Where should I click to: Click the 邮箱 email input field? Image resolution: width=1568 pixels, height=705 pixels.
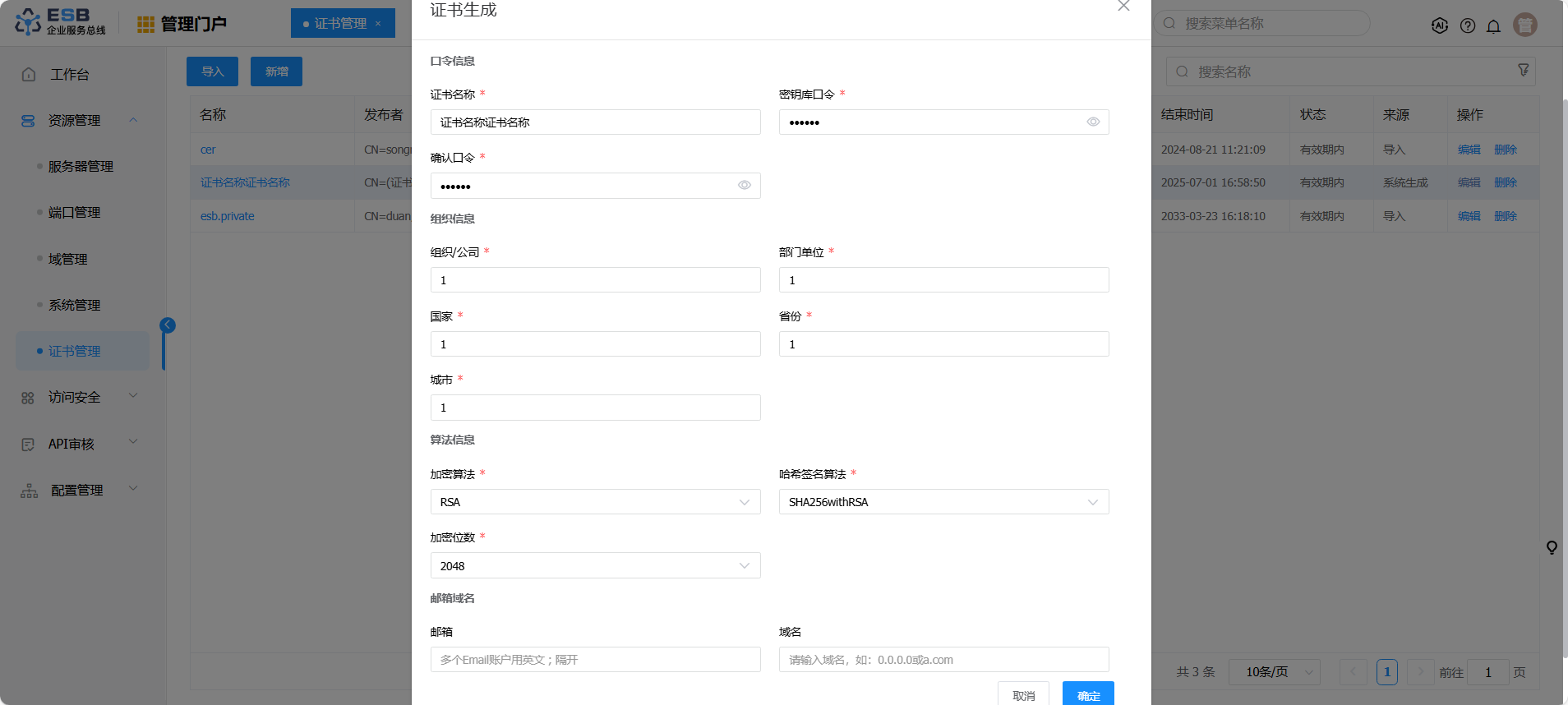point(595,660)
